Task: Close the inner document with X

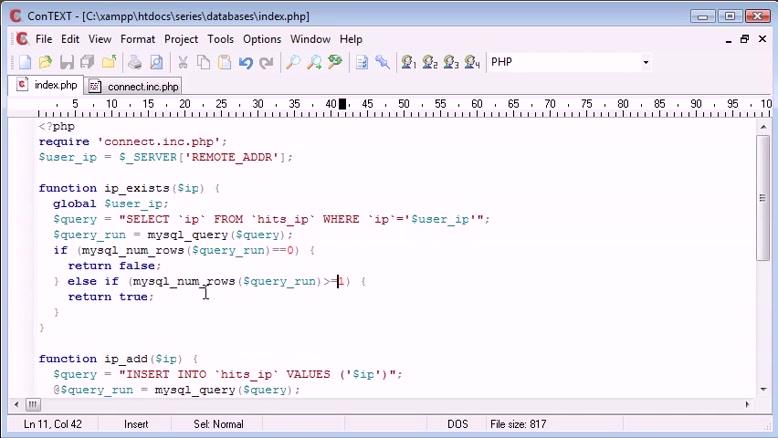Action: pyautogui.click(x=763, y=39)
